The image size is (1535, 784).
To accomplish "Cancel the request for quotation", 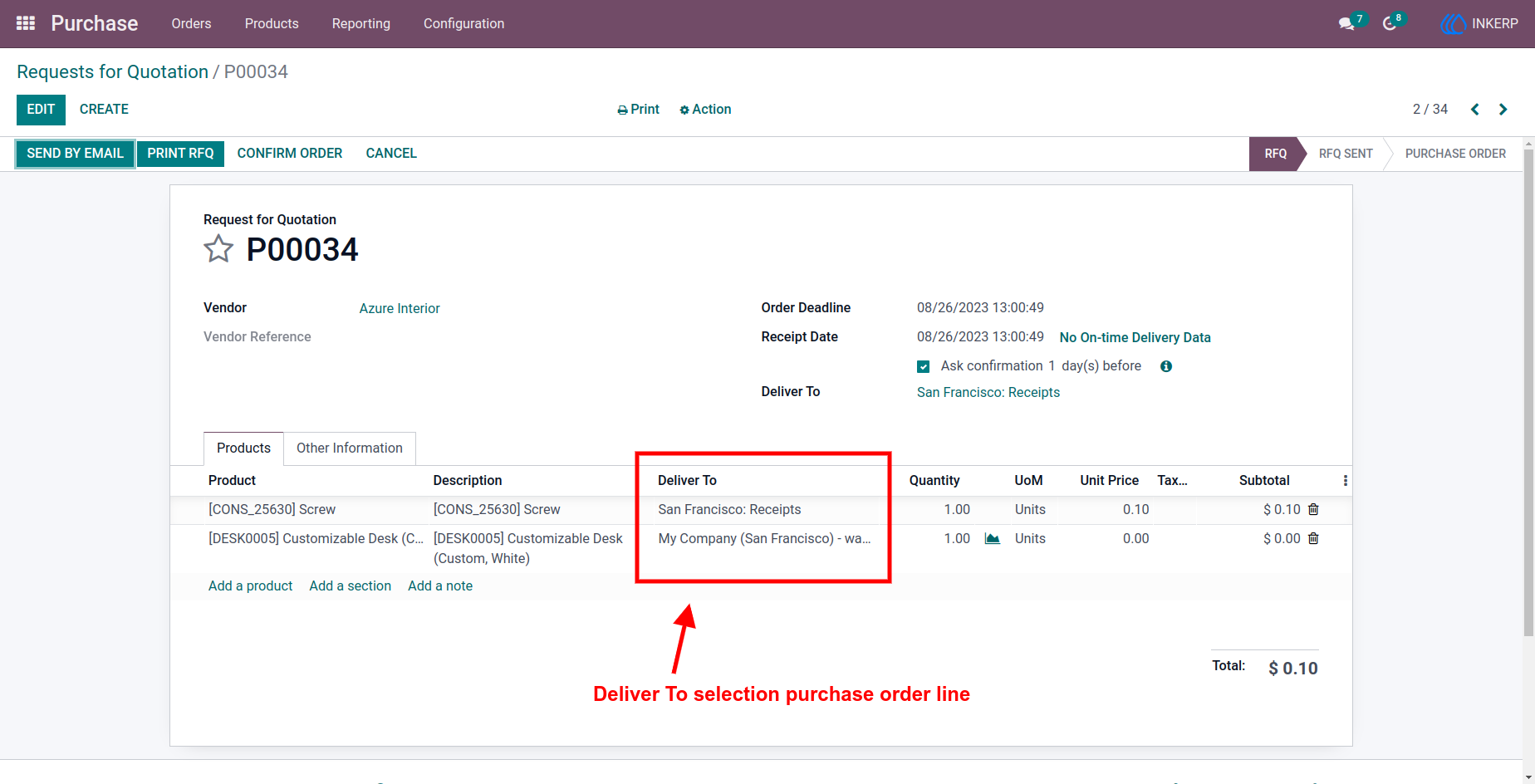I will 391,154.
